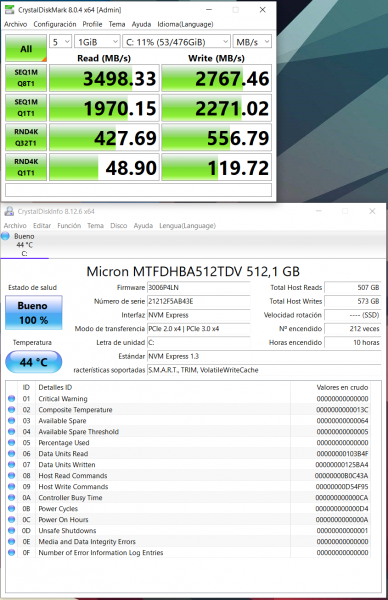This screenshot has width=388, height=600.
Task: Click the Valores en crudo column header
Action: coord(342,387)
